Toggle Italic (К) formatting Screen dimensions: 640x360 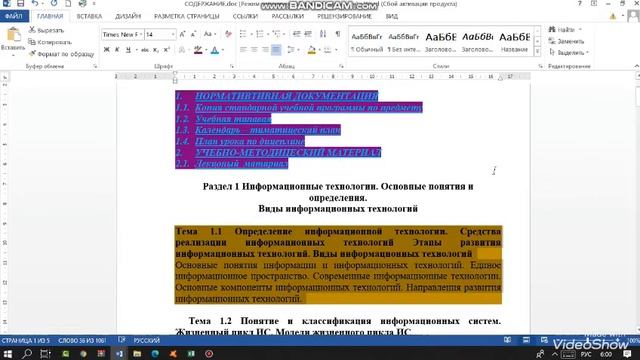point(117,50)
